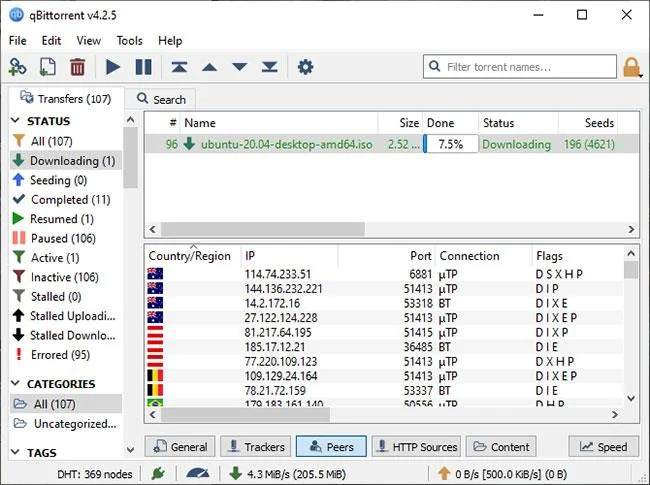Sort peers by Flags column header
This screenshot has width=650, height=485.
[577, 256]
